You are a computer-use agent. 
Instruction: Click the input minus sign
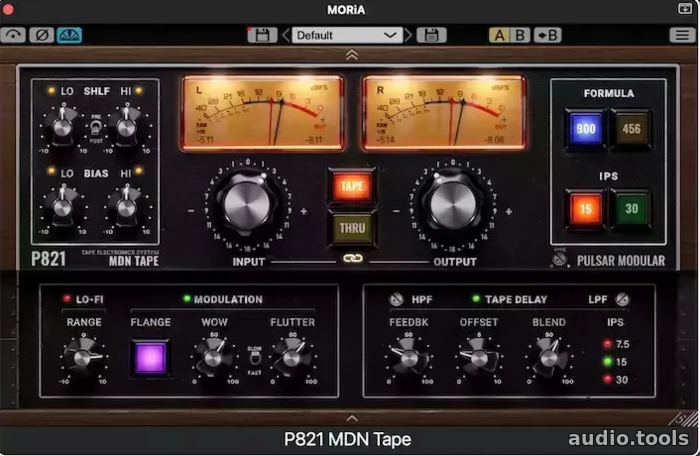pyautogui.click(x=192, y=211)
